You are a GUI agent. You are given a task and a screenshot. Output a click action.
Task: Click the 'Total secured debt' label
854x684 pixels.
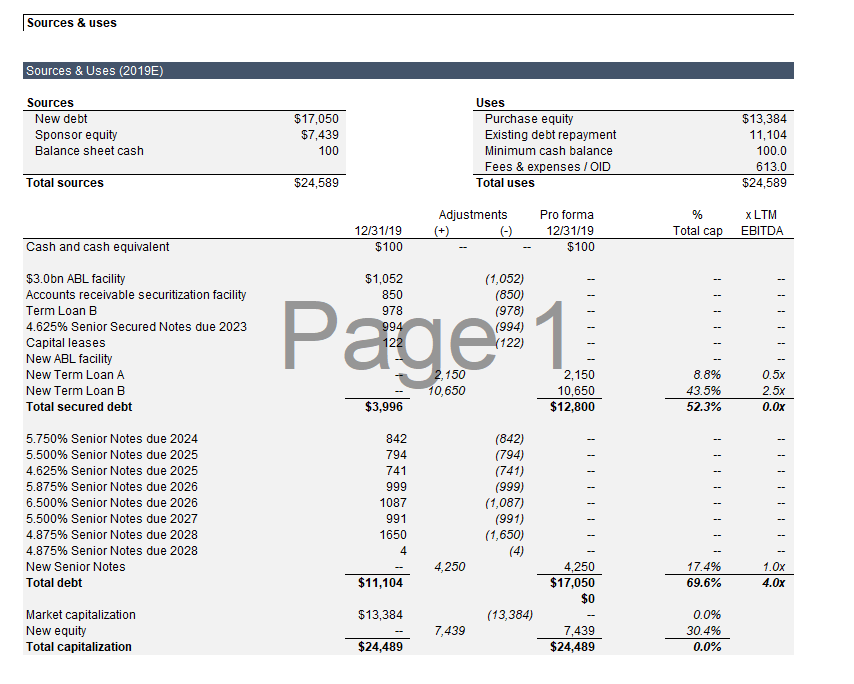(x=78, y=407)
